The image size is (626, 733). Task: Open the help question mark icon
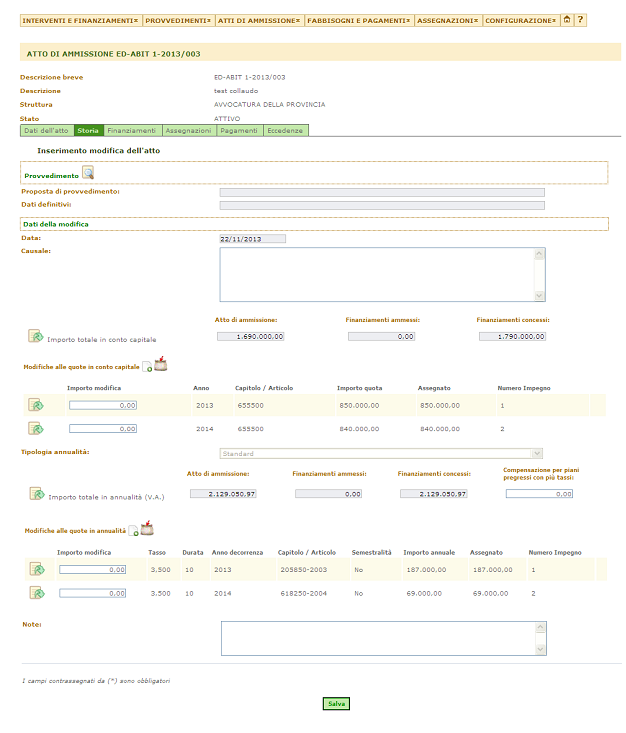click(580, 20)
